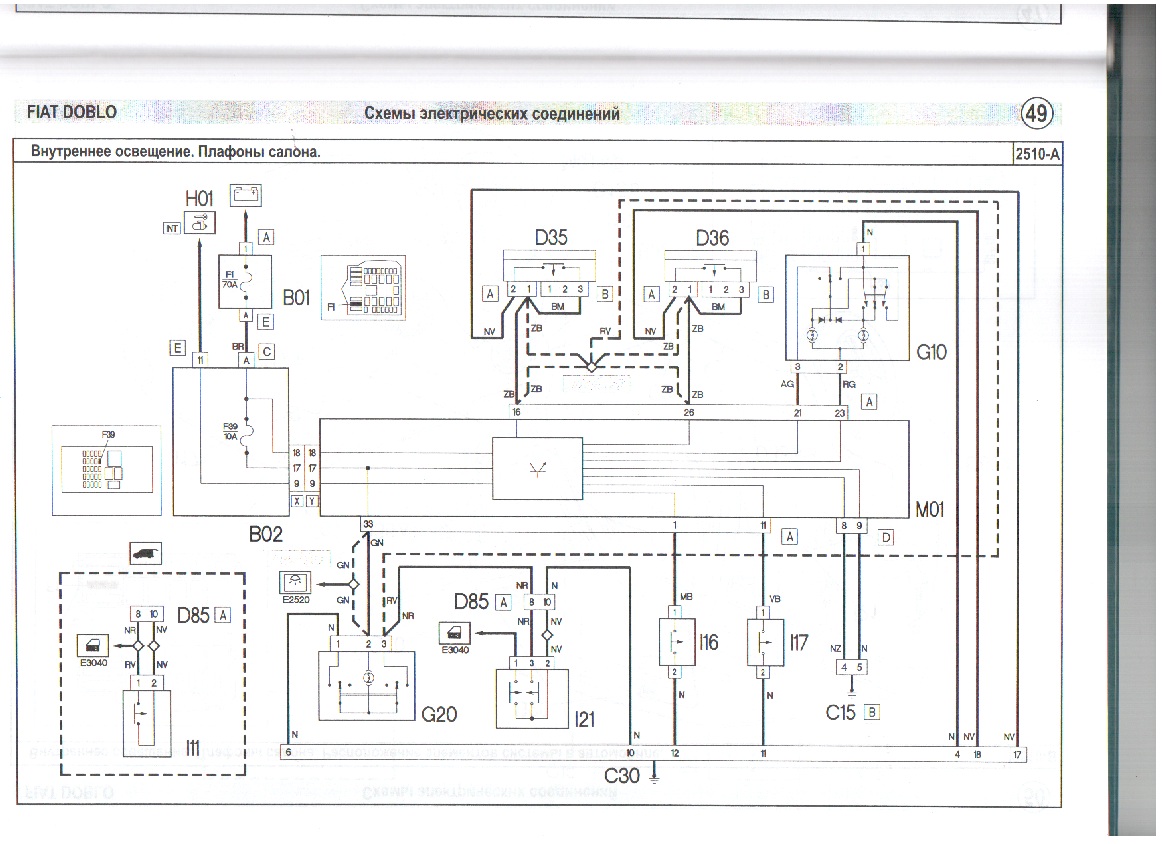Image resolution: width=1162 pixels, height=844 pixels.
Task: Click the ignition key icon below H01
Action: coord(199,226)
